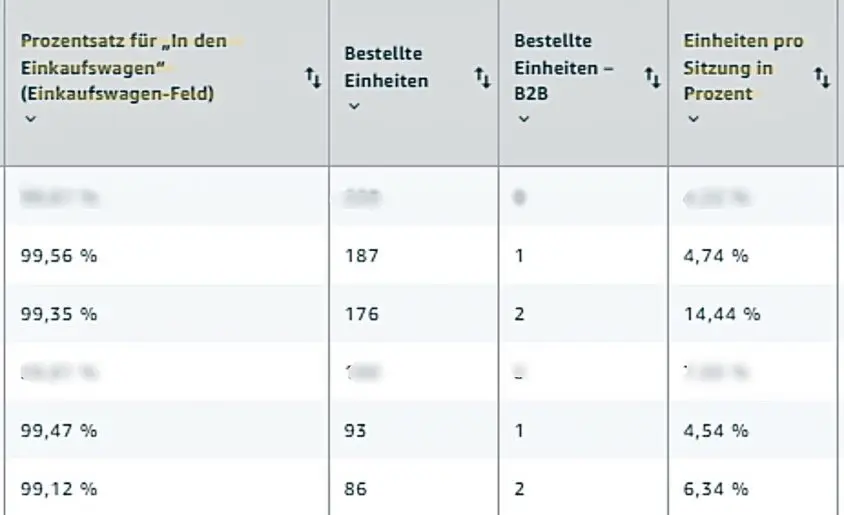This screenshot has width=844, height=515.
Task: Expand chevron under Bestellte Einheiten header
Action: [354, 106]
